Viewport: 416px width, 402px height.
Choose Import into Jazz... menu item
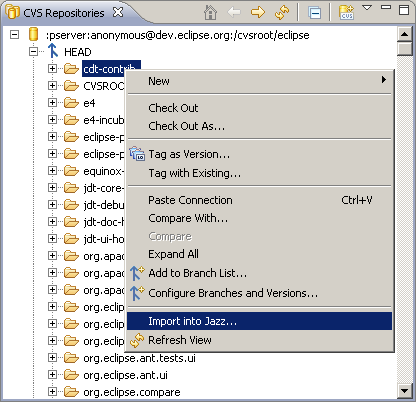pyautogui.click(x=260, y=321)
